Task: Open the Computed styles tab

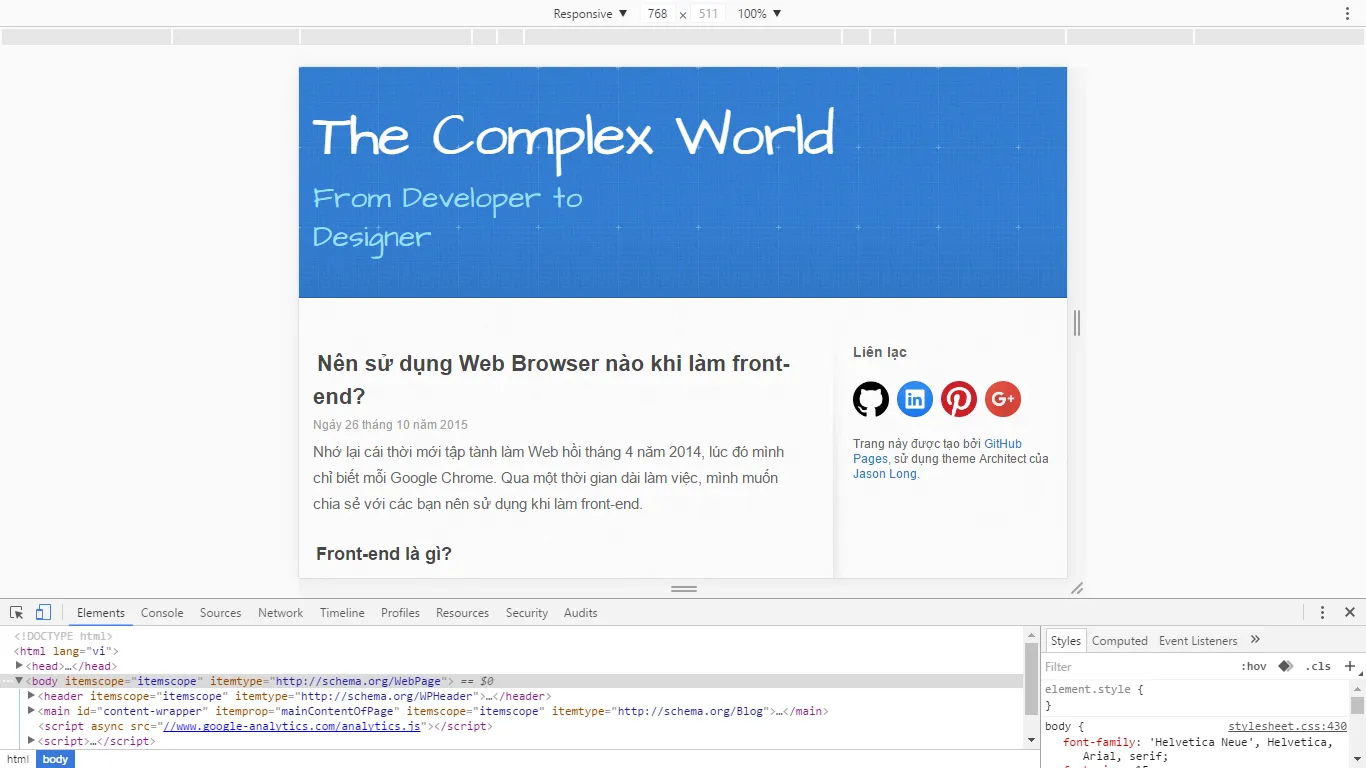Action: point(1119,640)
